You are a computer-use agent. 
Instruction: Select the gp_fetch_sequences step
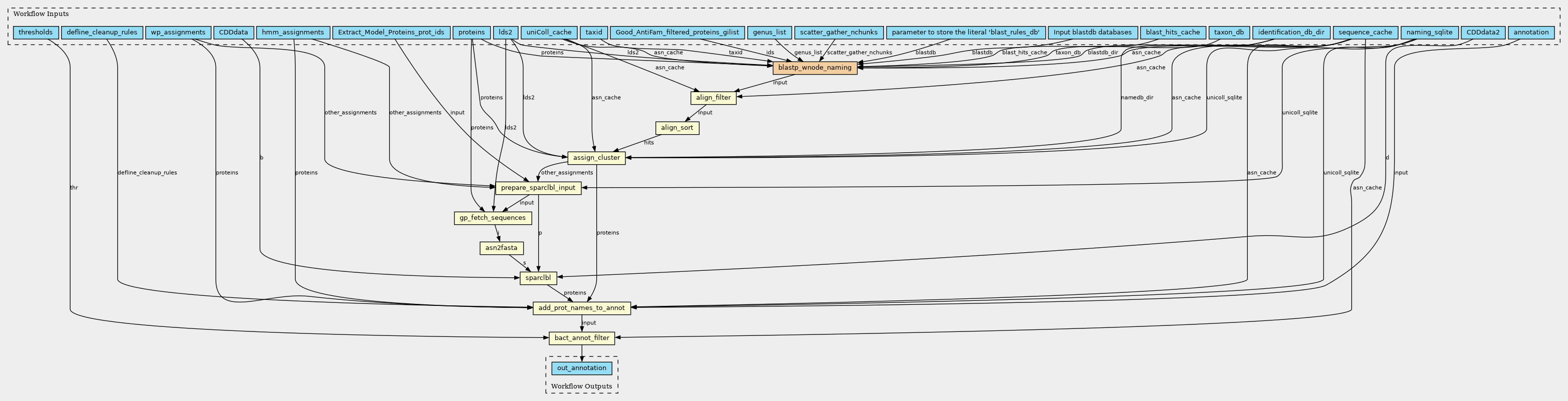pyautogui.click(x=493, y=218)
